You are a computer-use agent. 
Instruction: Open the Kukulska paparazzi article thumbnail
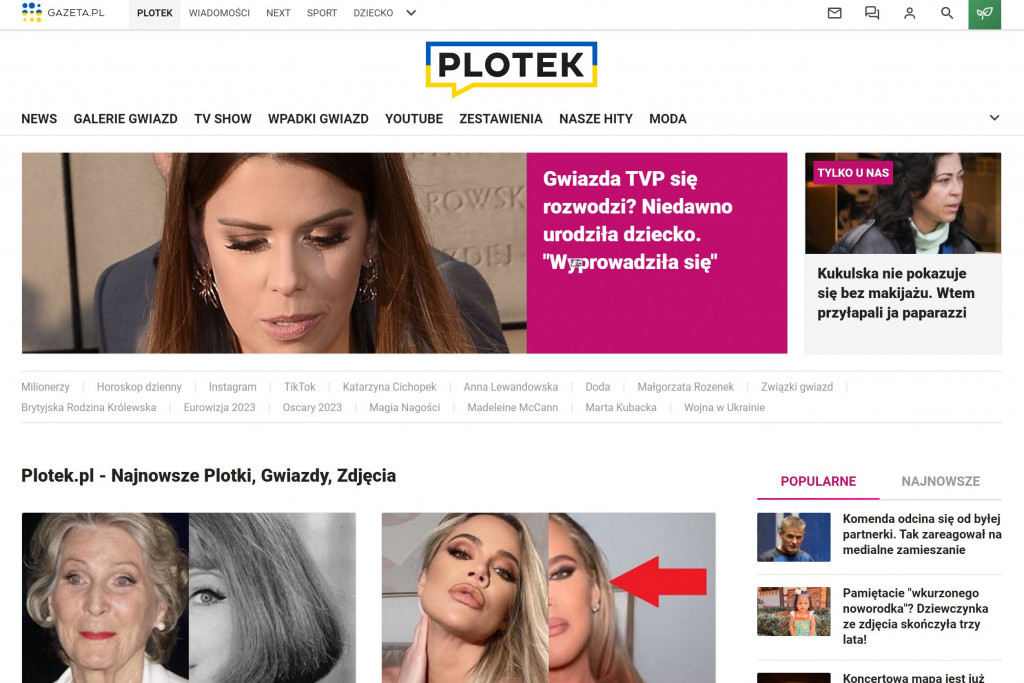[x=903, y=203]
